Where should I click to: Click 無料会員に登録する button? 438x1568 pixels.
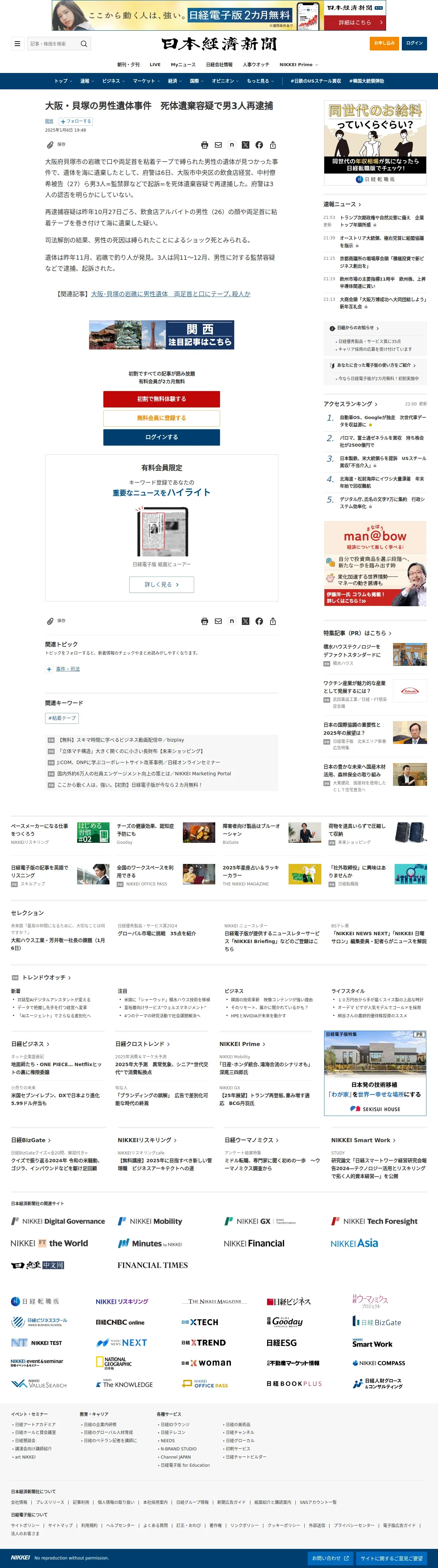(x=161, y=418)
